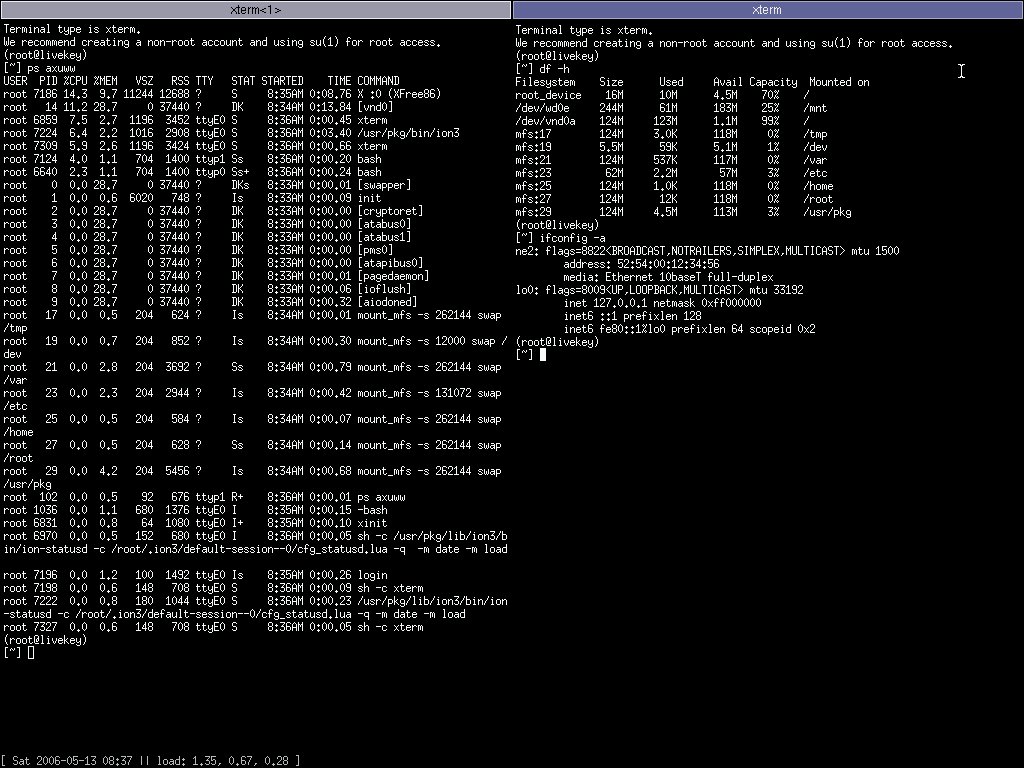Switch to the xterm<1> tab
Viewport: 1024px width, 768px height.
(256, 10)
